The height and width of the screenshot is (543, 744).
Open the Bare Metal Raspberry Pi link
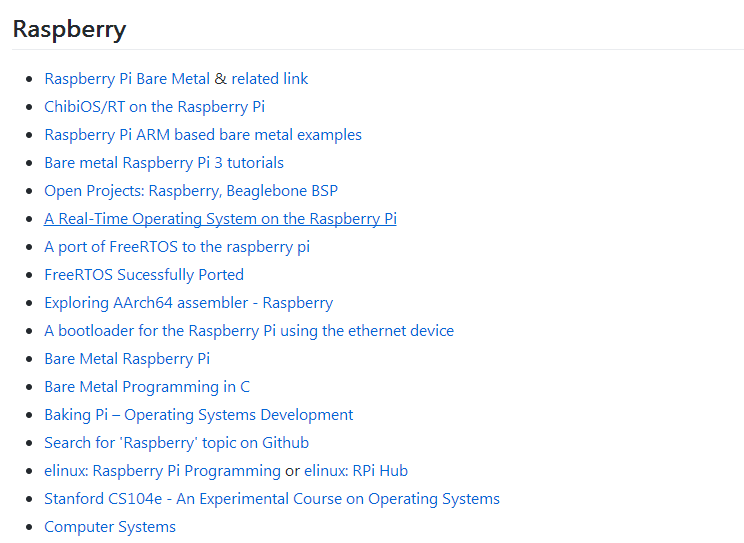[127, 359]
